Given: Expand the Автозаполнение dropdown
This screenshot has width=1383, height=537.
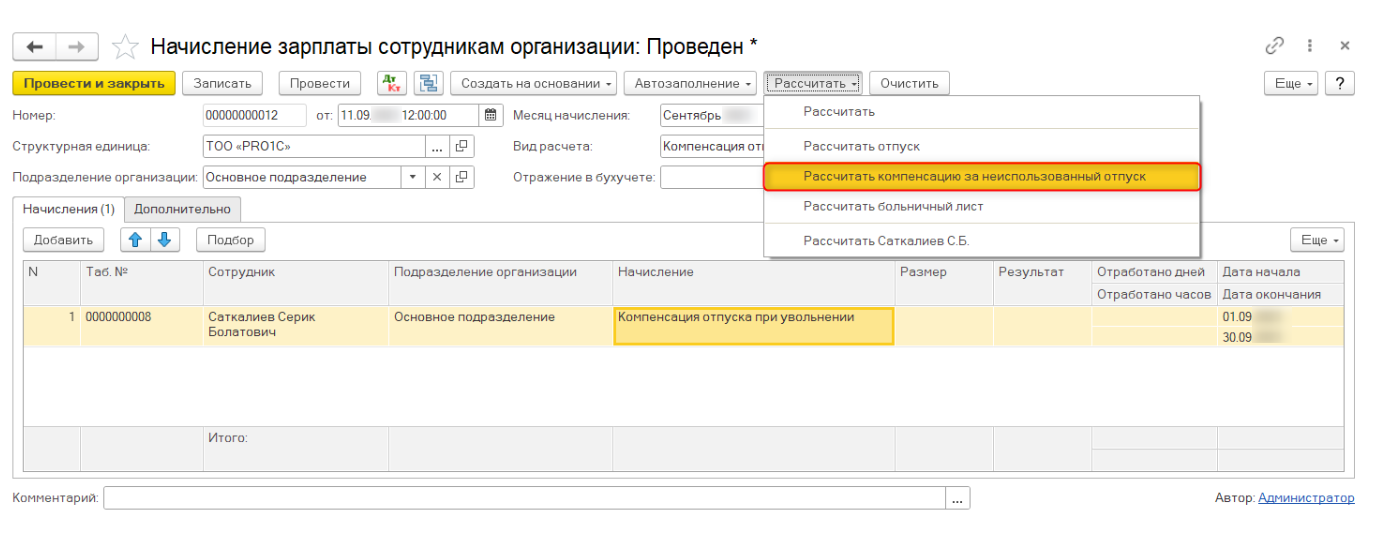Looking at the screenshot, I should (x=693, y=84).
